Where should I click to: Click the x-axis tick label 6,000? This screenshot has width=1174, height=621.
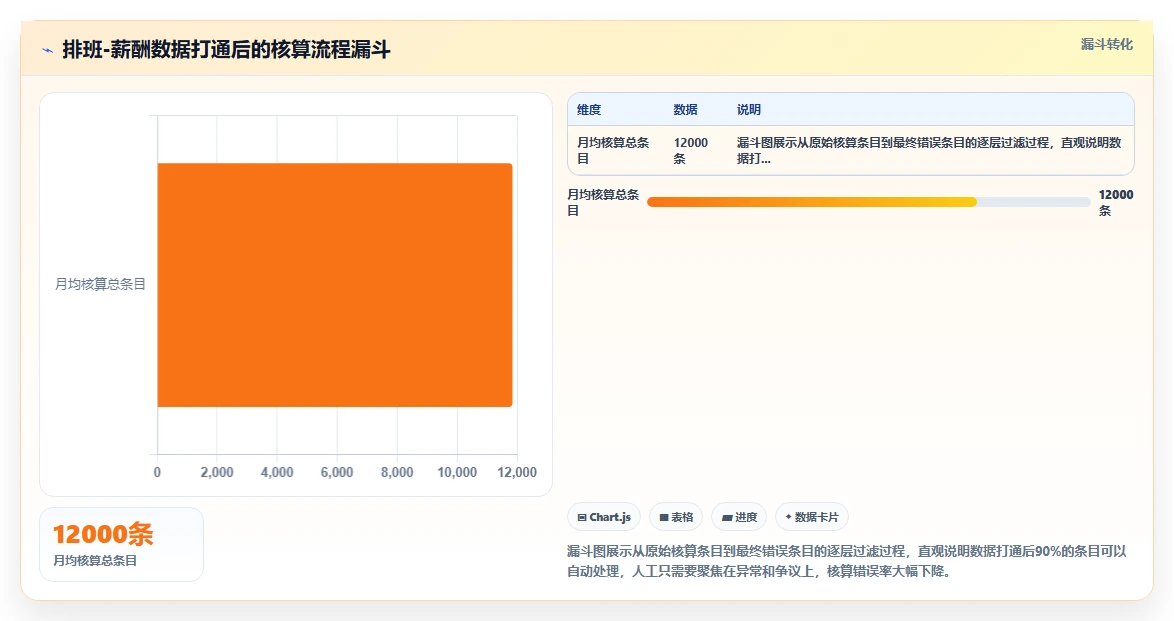click(x=337, y=472)
